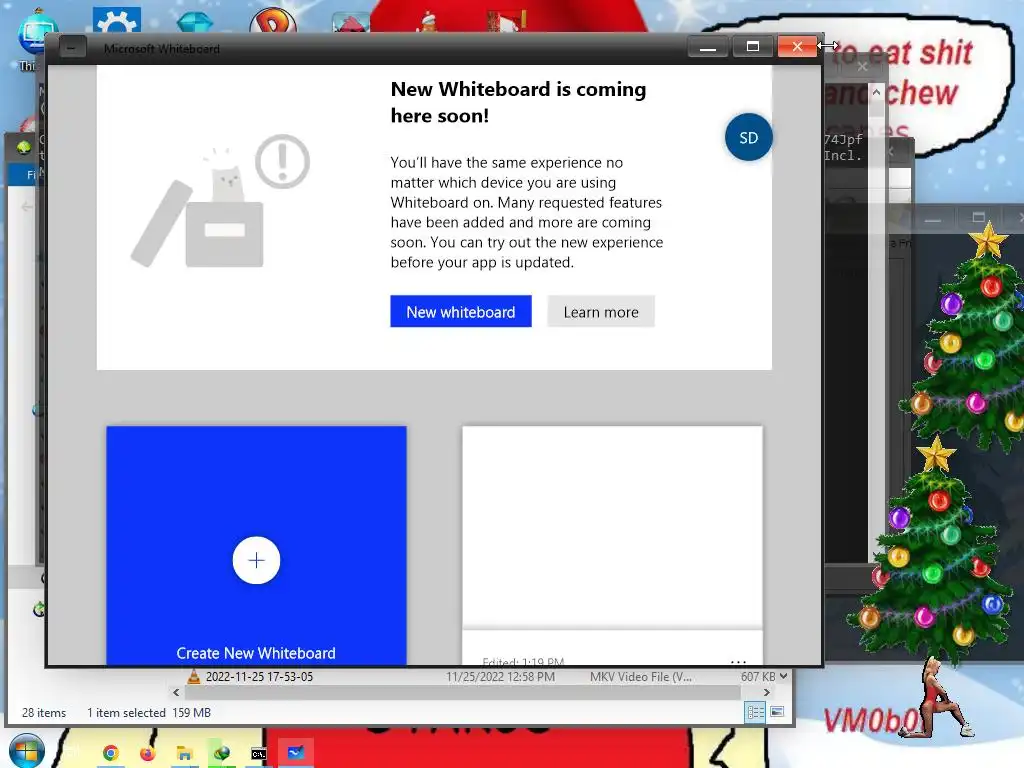1024x768 pixels.
Task: Click the VLC cone icon of the MKV file
Action: [x=193, y=677]
